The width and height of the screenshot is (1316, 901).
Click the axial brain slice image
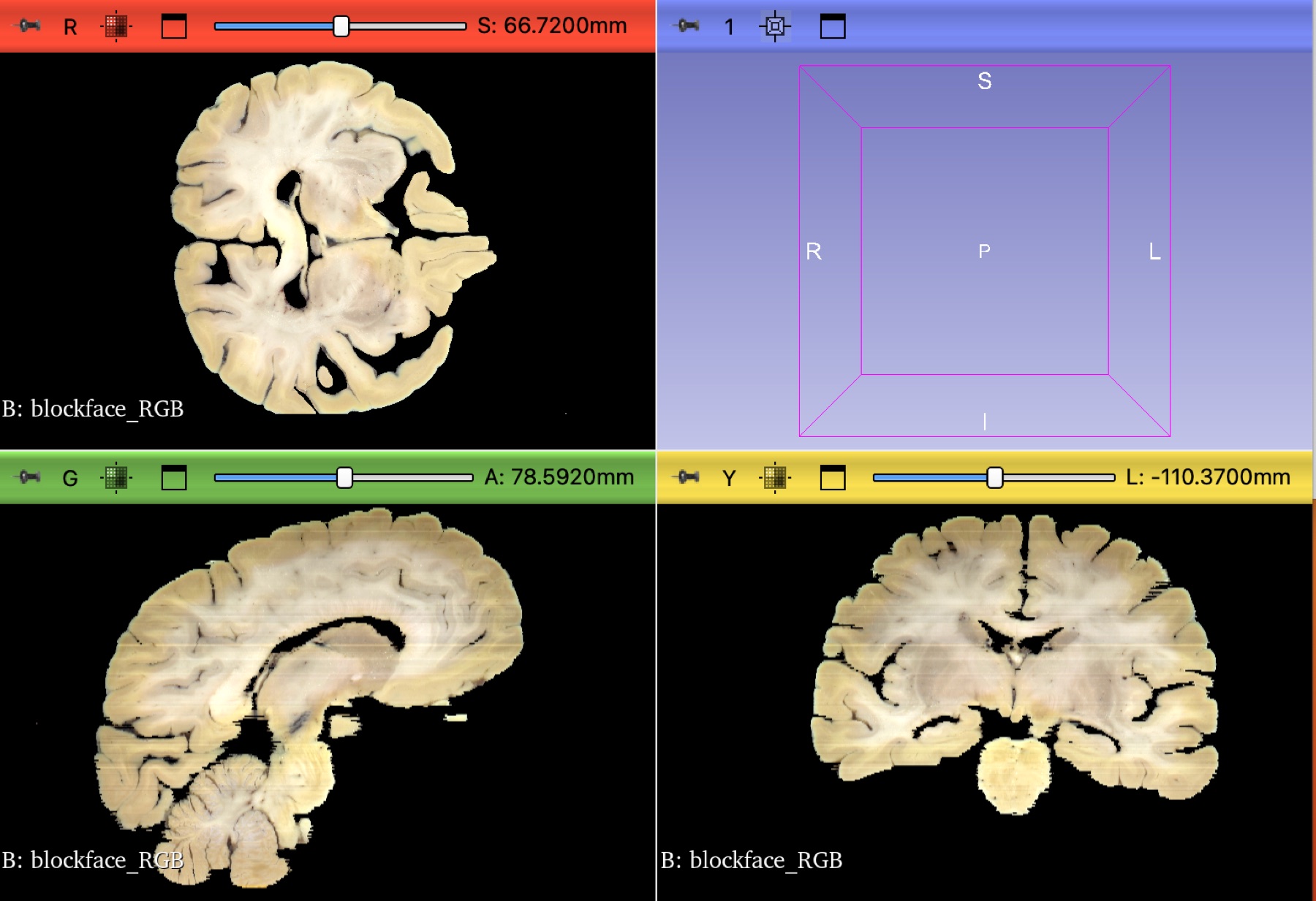coord(333,237)
